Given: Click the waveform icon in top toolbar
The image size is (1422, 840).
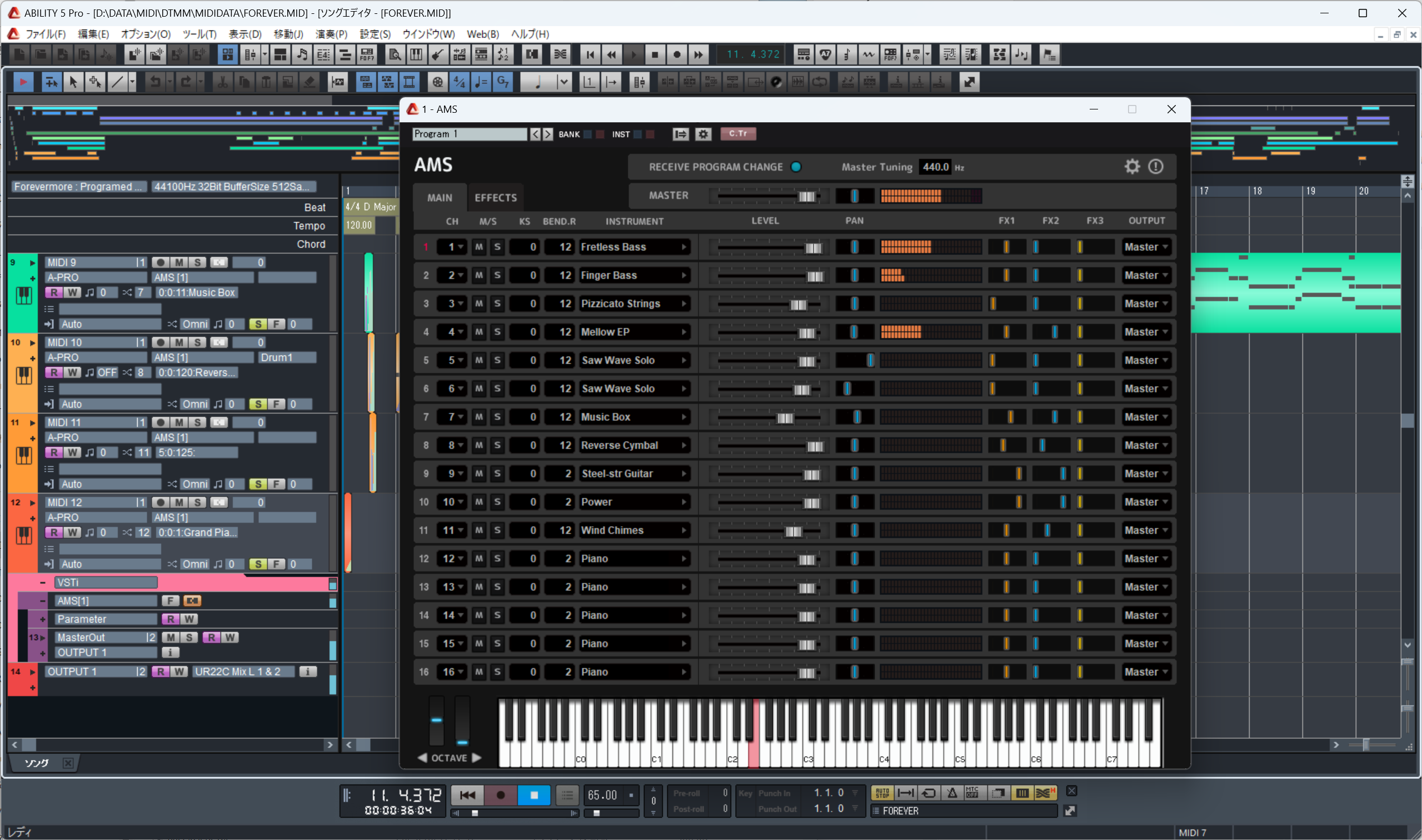Looking at the screenshot, I should coord(869,54).
